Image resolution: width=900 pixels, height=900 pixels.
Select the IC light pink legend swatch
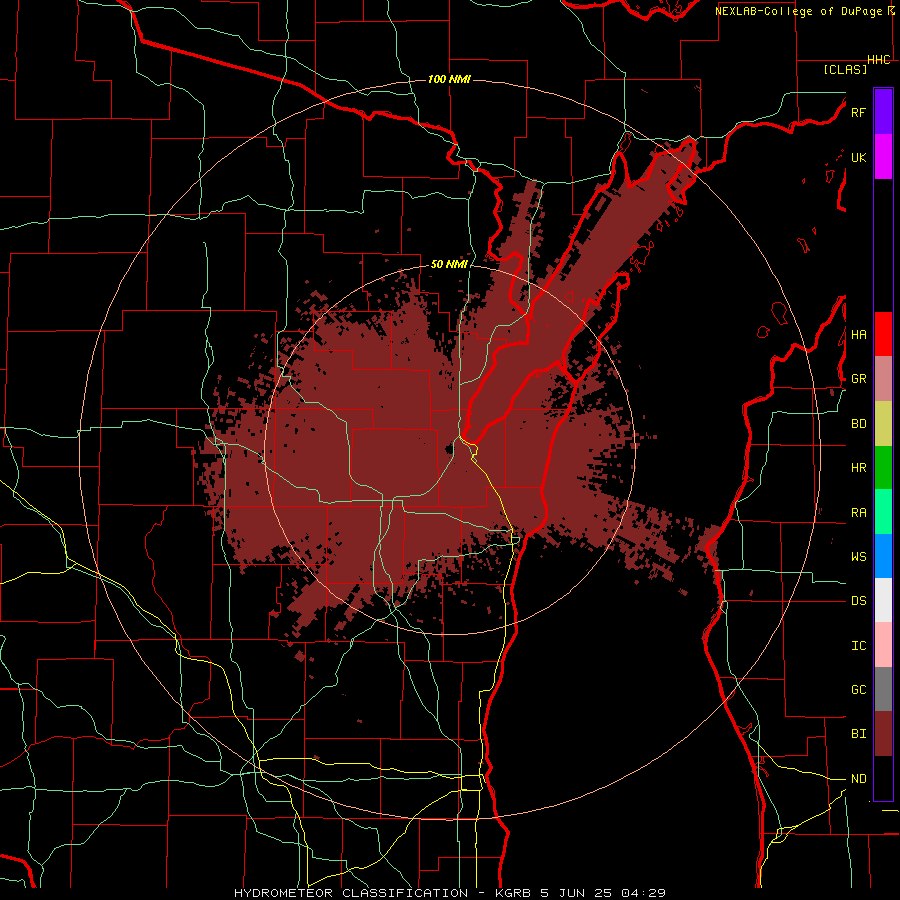pyautogui.click(x=883, y=645)
